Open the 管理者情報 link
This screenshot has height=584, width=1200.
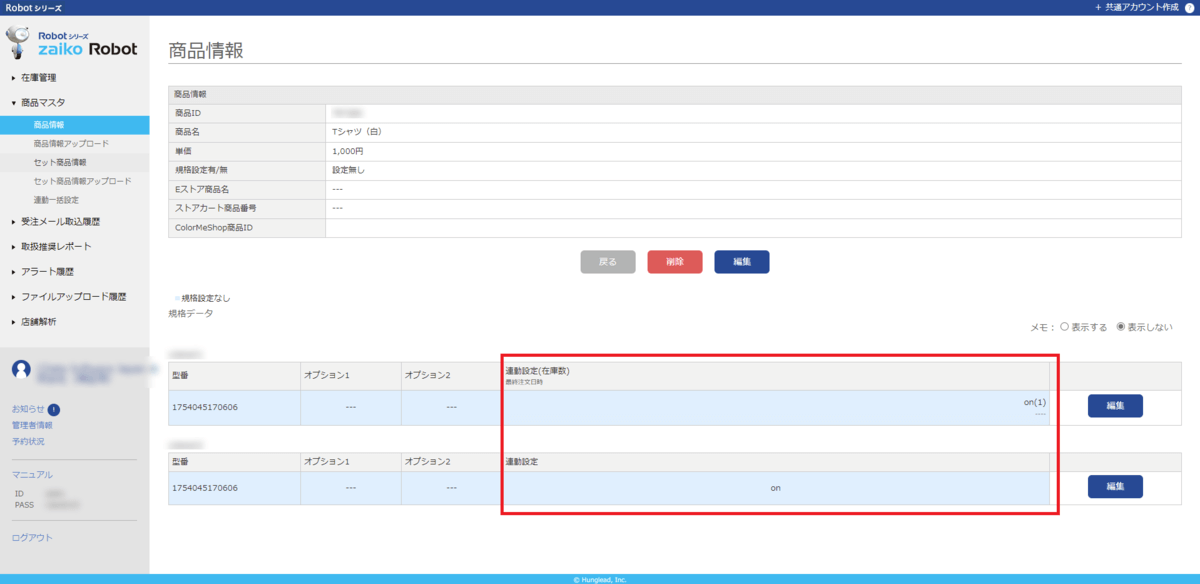[x=32, y=425]
